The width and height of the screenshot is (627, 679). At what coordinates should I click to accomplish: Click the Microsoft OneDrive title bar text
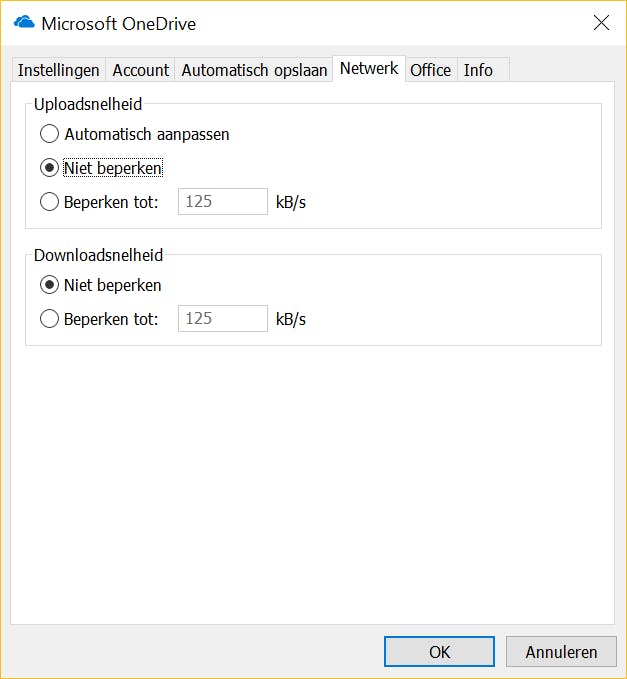(118, 23)
